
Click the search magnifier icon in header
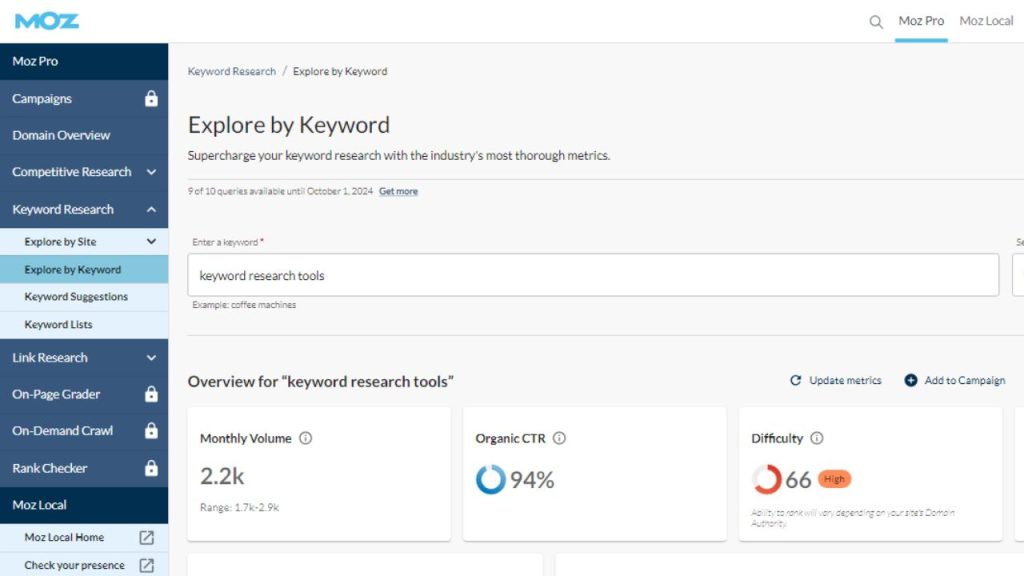[876, 22]
